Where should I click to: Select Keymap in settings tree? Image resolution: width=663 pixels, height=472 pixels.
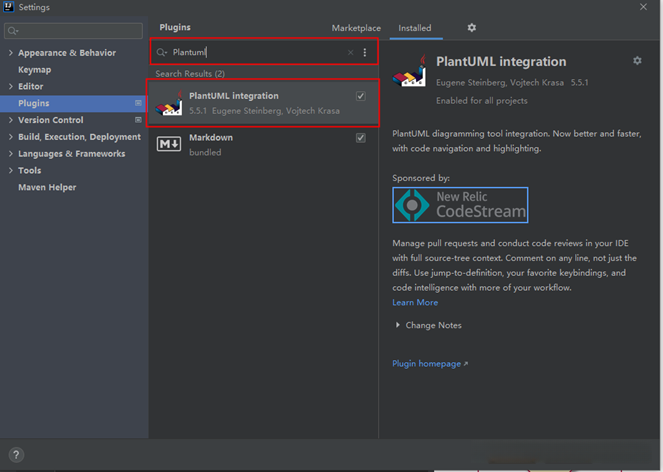pyautogui.click(x=35, y=70)
